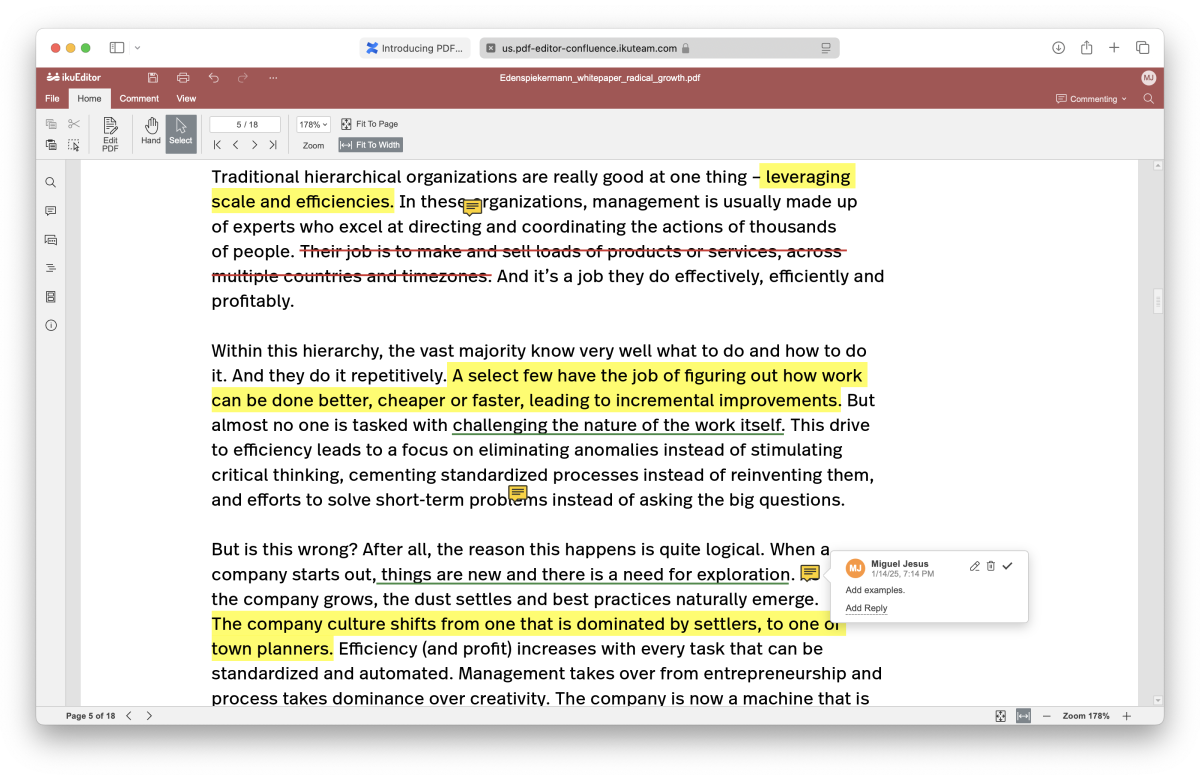Go to next page in status bar
This screenshot has height=780, width=1200.
(149, 716)
